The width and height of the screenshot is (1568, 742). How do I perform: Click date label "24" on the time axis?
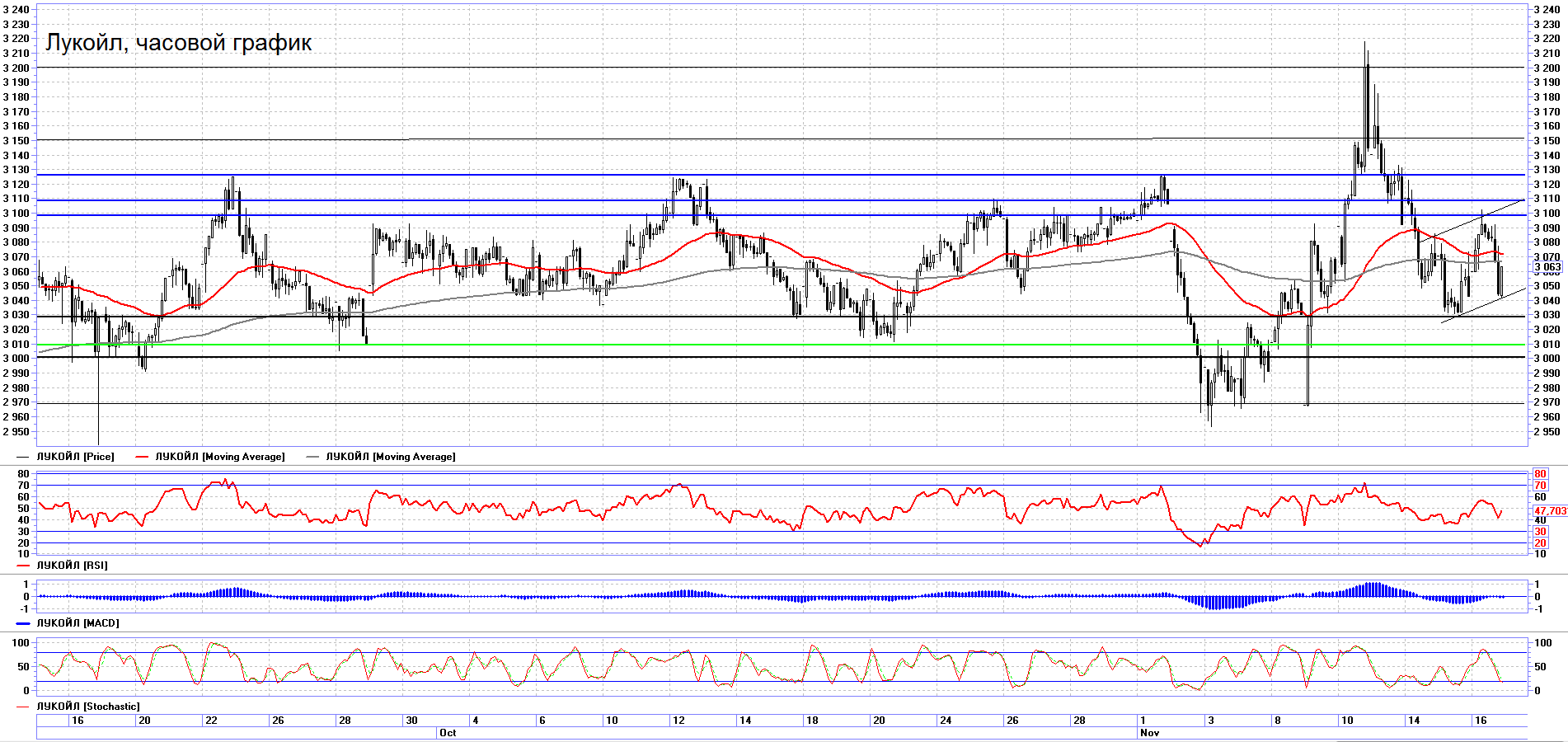pos(946,721)
